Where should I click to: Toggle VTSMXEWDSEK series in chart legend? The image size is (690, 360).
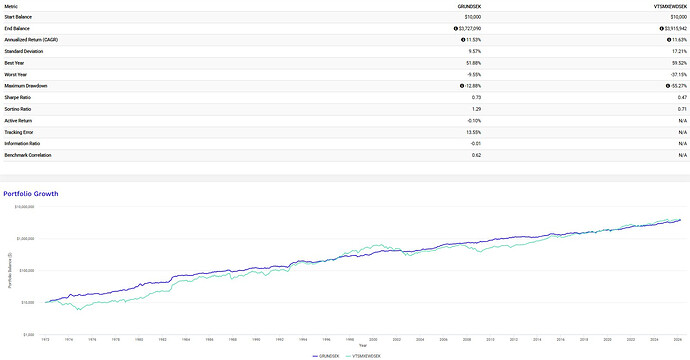click(363, 356)
